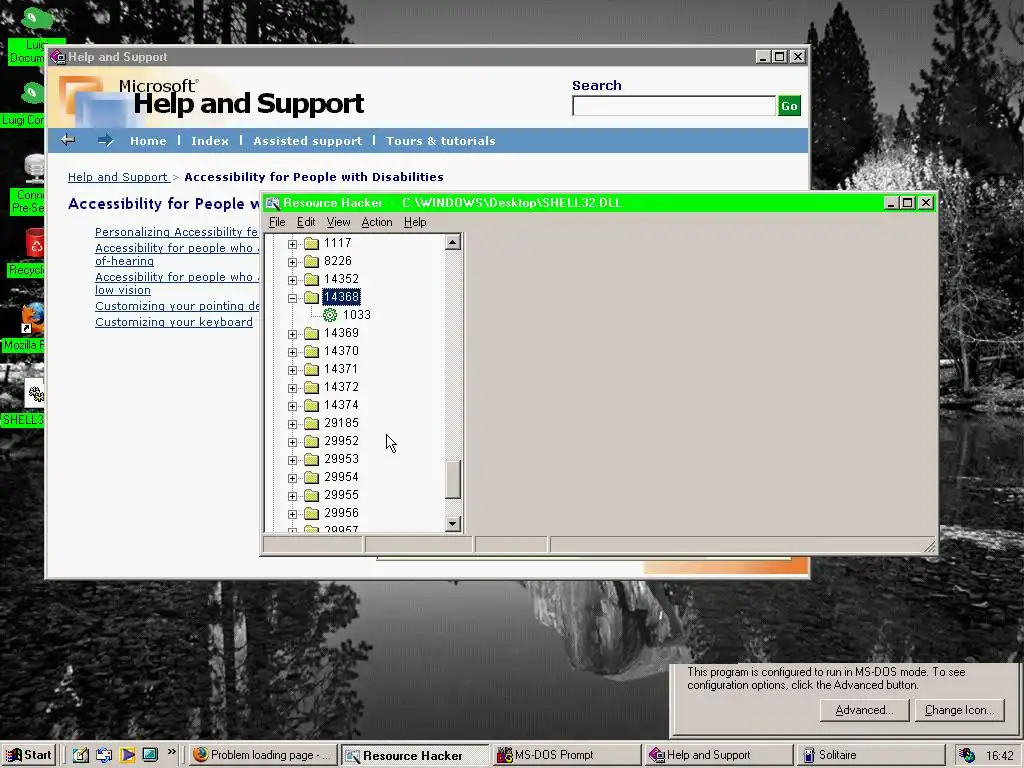The width and height of the screenshot is (1024, 768).
Task: Click the folder icon of 29956
Action: [x=312, y=513]
